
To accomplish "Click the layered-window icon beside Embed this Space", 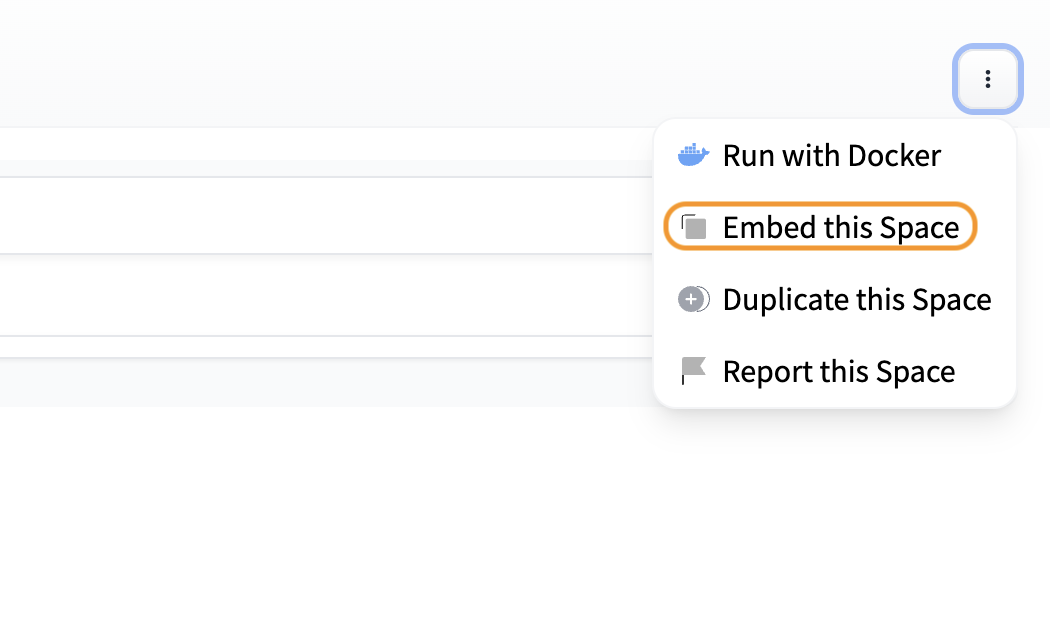I will 693,226.
